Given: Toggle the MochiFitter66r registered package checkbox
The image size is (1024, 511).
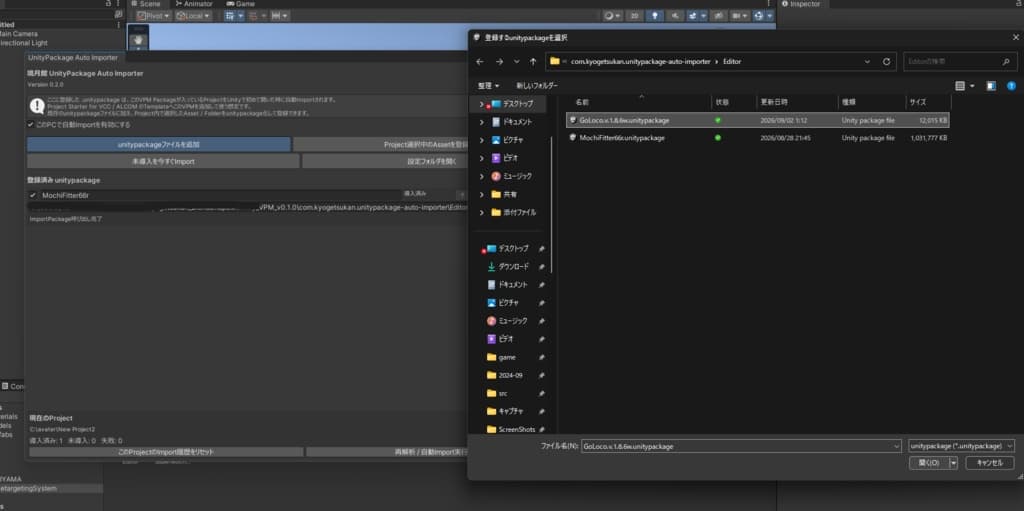Looking at the screenshot, I should [33, 195].
